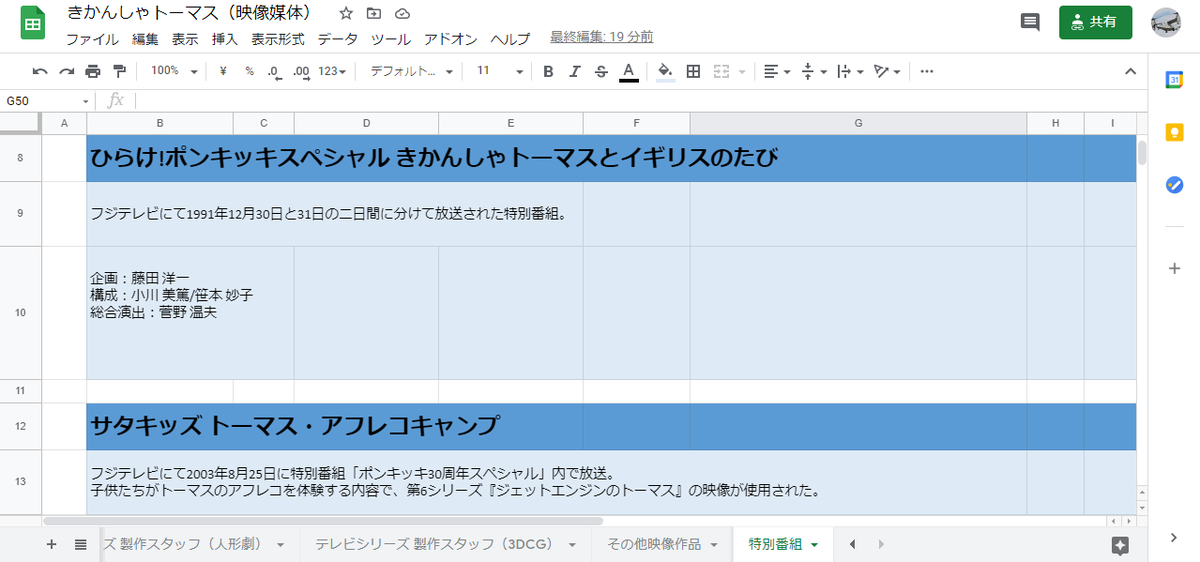
Task: Open the 表示形式 menu
Action: (278, 39)
